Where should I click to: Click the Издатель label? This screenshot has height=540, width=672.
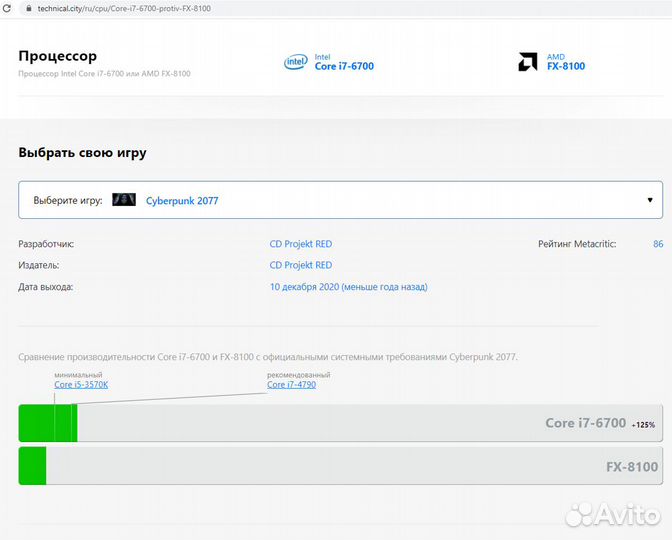point(39,265)
